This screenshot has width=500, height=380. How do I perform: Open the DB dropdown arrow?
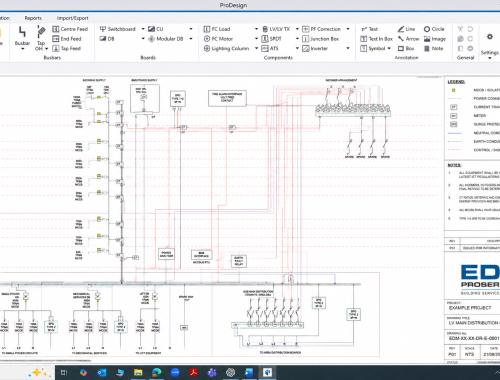click(143, 39)
